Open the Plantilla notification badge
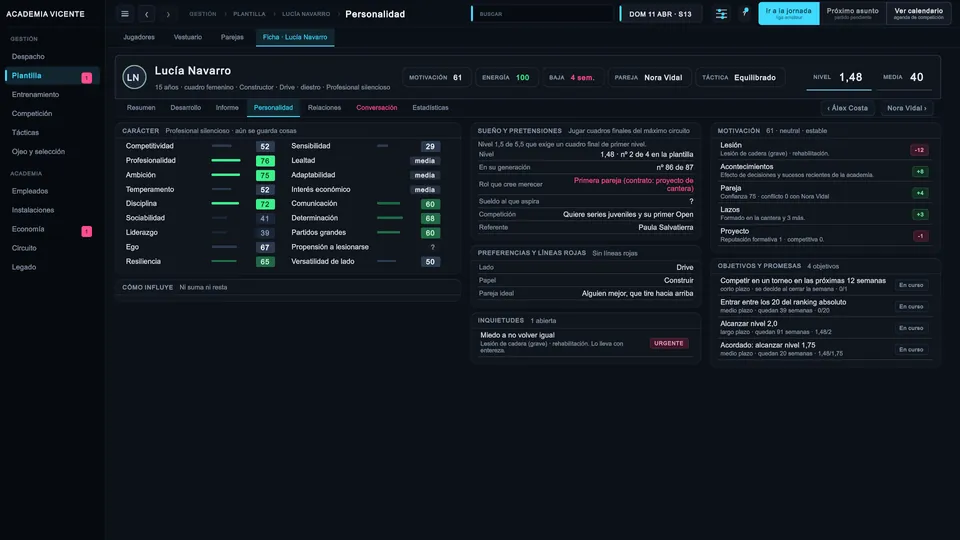 click(x=86, y=77)
